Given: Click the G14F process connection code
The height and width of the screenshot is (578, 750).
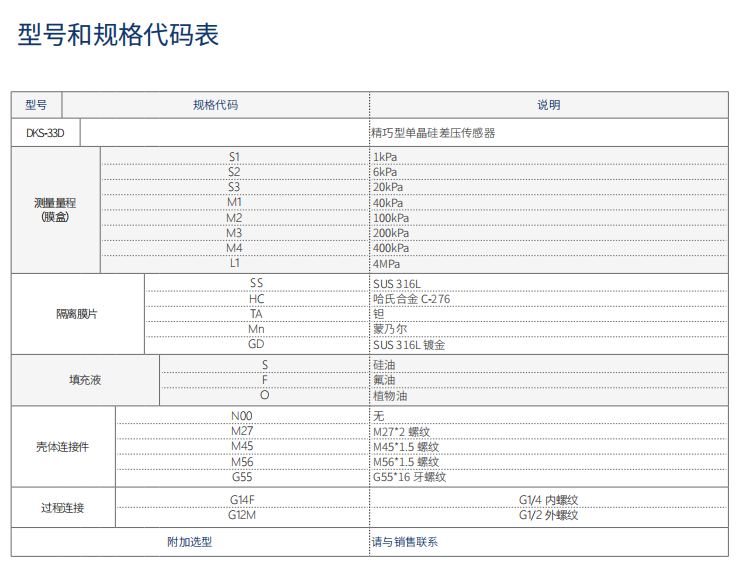Looking at the screenshot, I should coord(242,500).
